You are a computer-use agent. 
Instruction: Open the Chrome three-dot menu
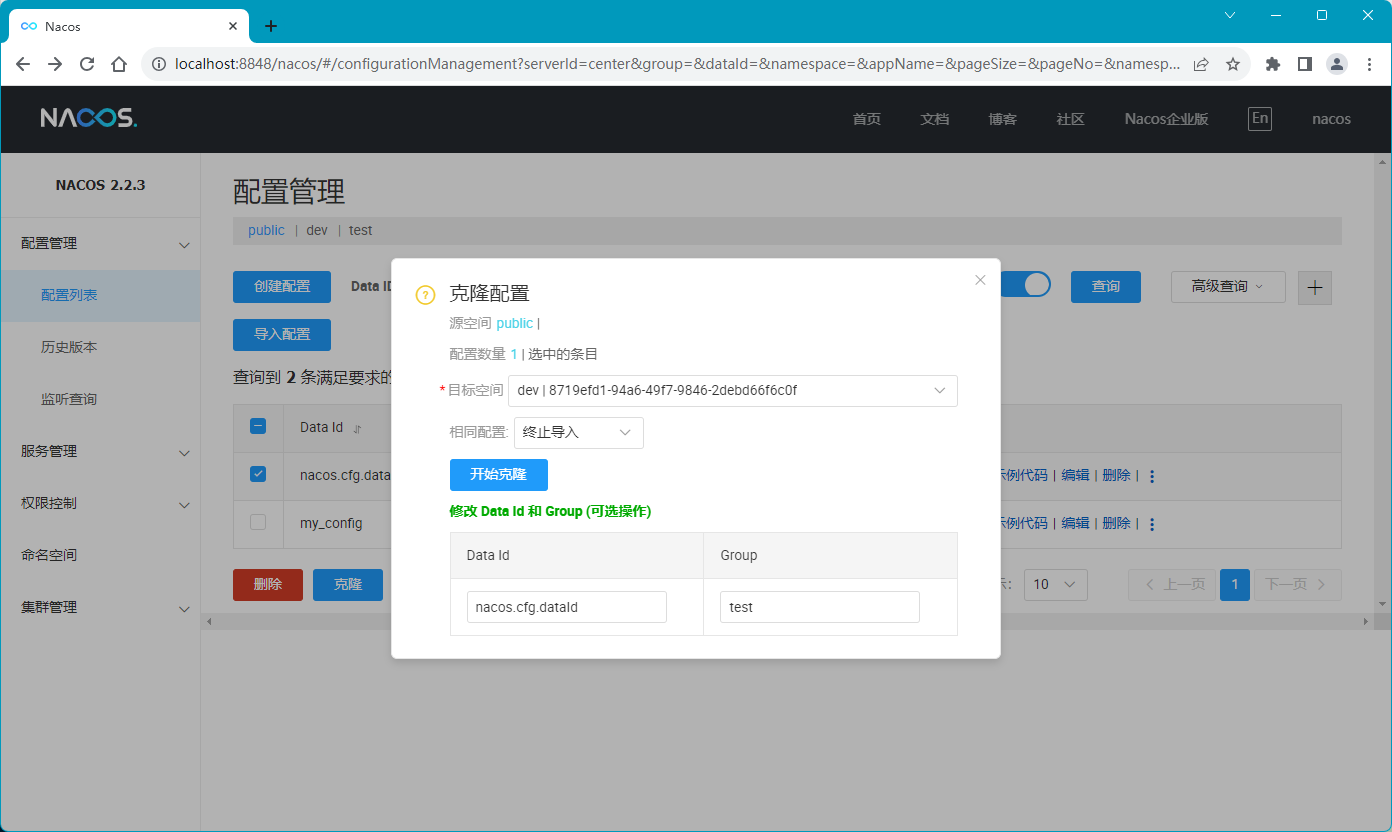point(1368,64)
